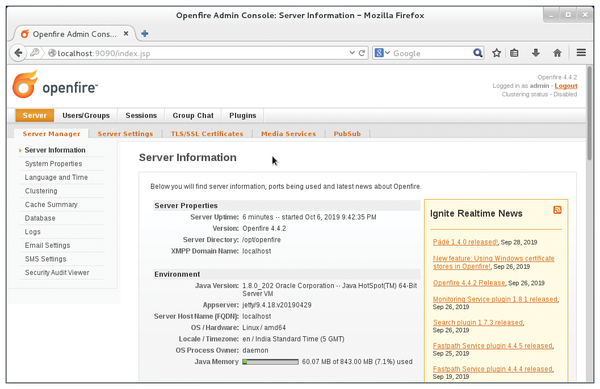Go to the Plugins tab
This screenshot has width=600, height=389.
pos(243,115)
